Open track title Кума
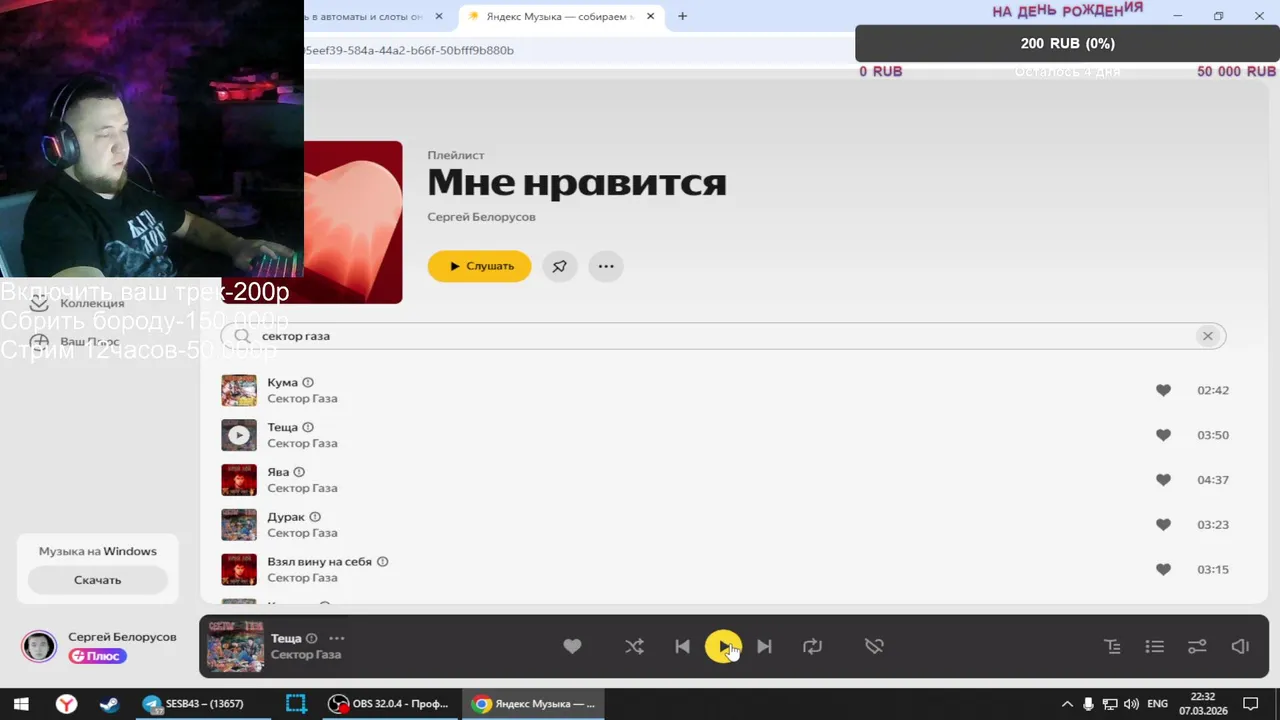1280x720 pixels. pos(283,382)
